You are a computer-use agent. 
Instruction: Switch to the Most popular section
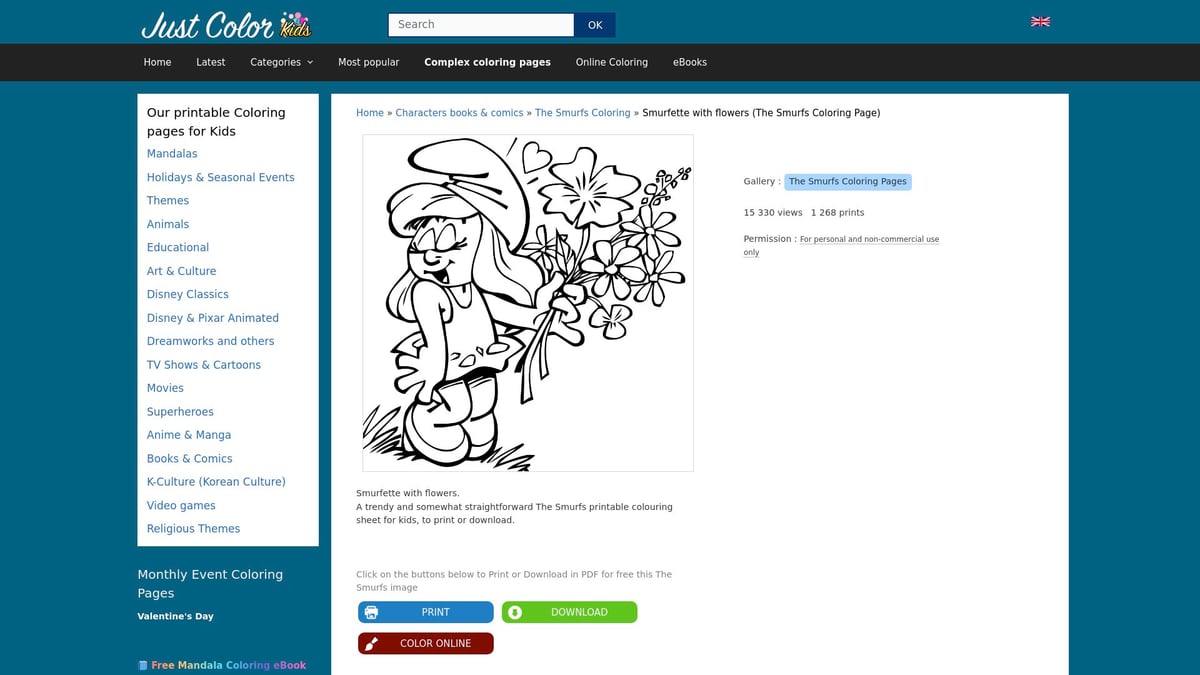369,62
